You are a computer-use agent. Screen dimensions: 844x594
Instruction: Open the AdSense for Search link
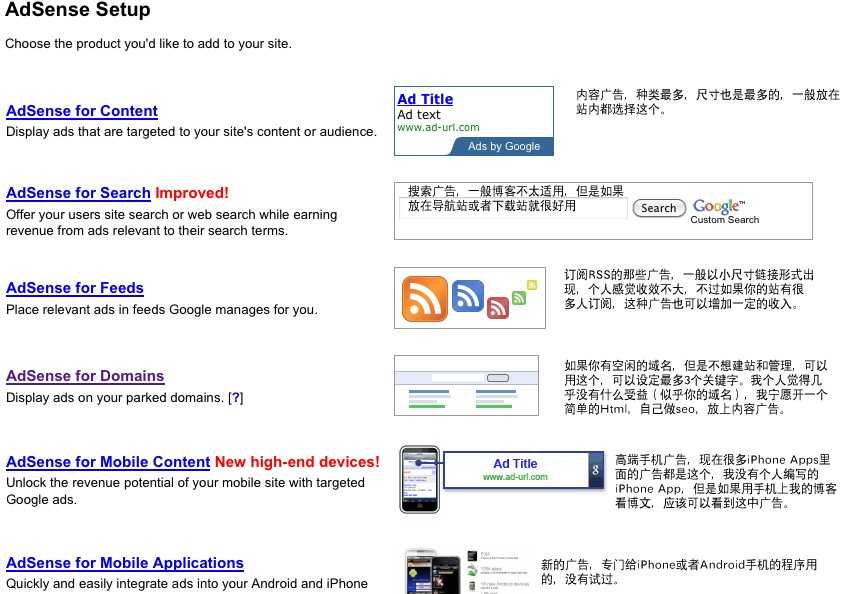[78, 193]
